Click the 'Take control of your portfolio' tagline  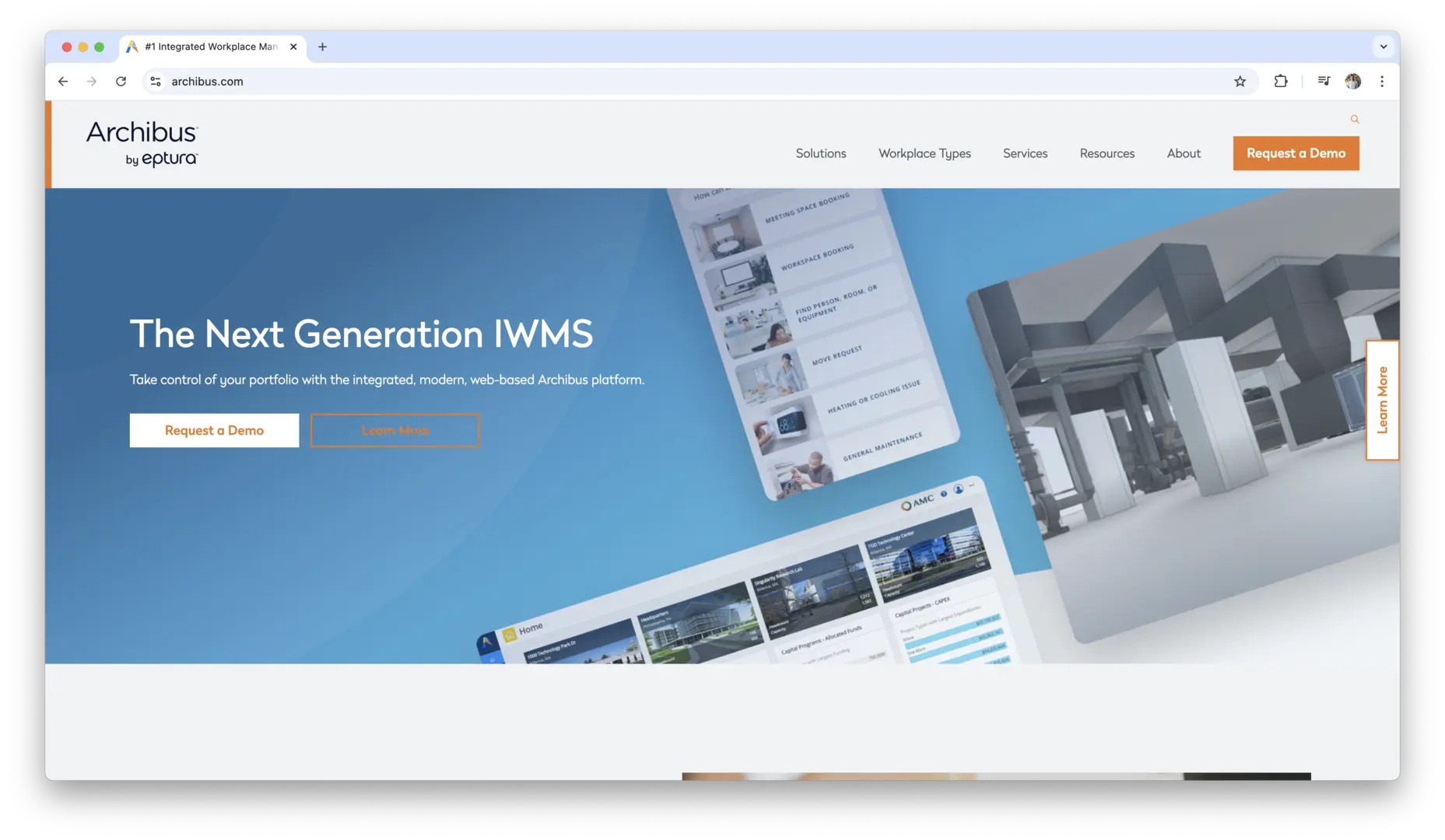tap(387, 380)
